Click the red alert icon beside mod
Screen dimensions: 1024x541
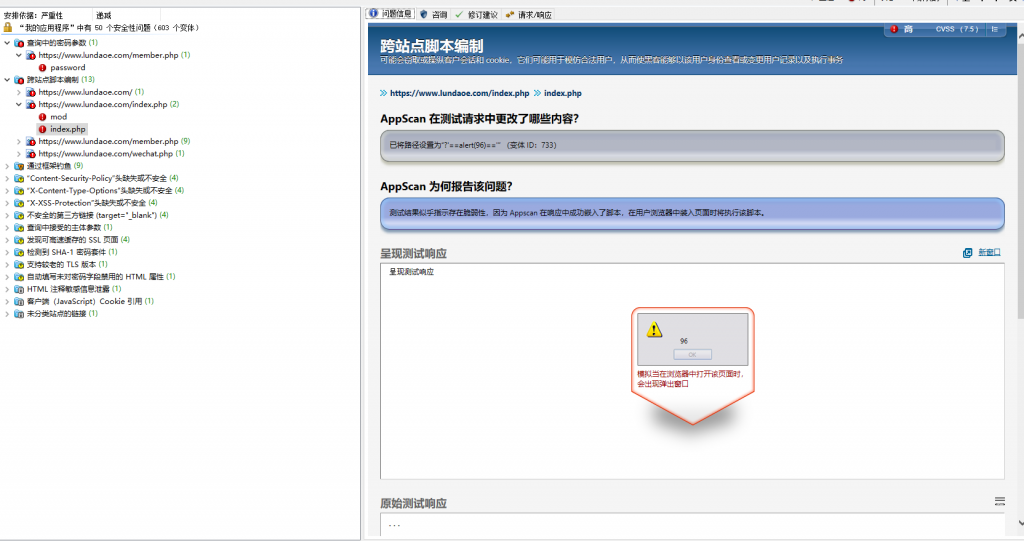(x=42, y=117)
